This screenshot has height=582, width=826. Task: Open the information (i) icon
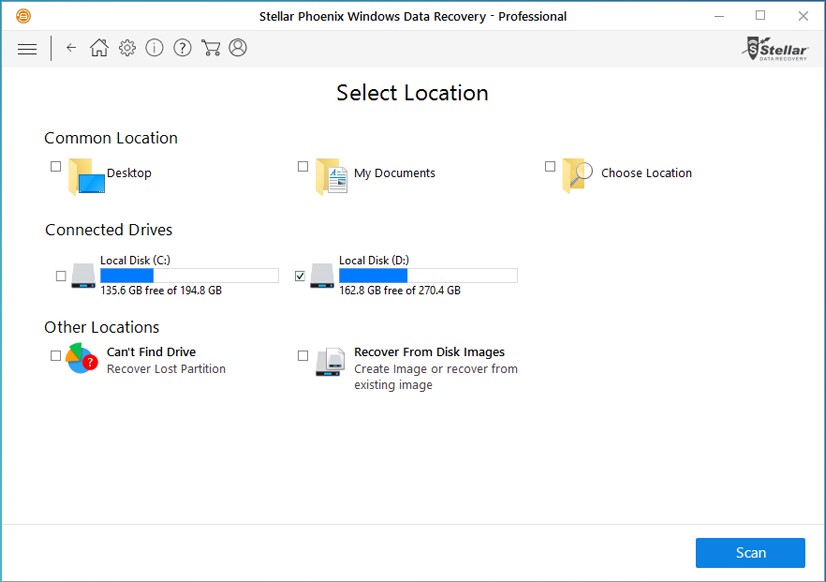(154, 48)
